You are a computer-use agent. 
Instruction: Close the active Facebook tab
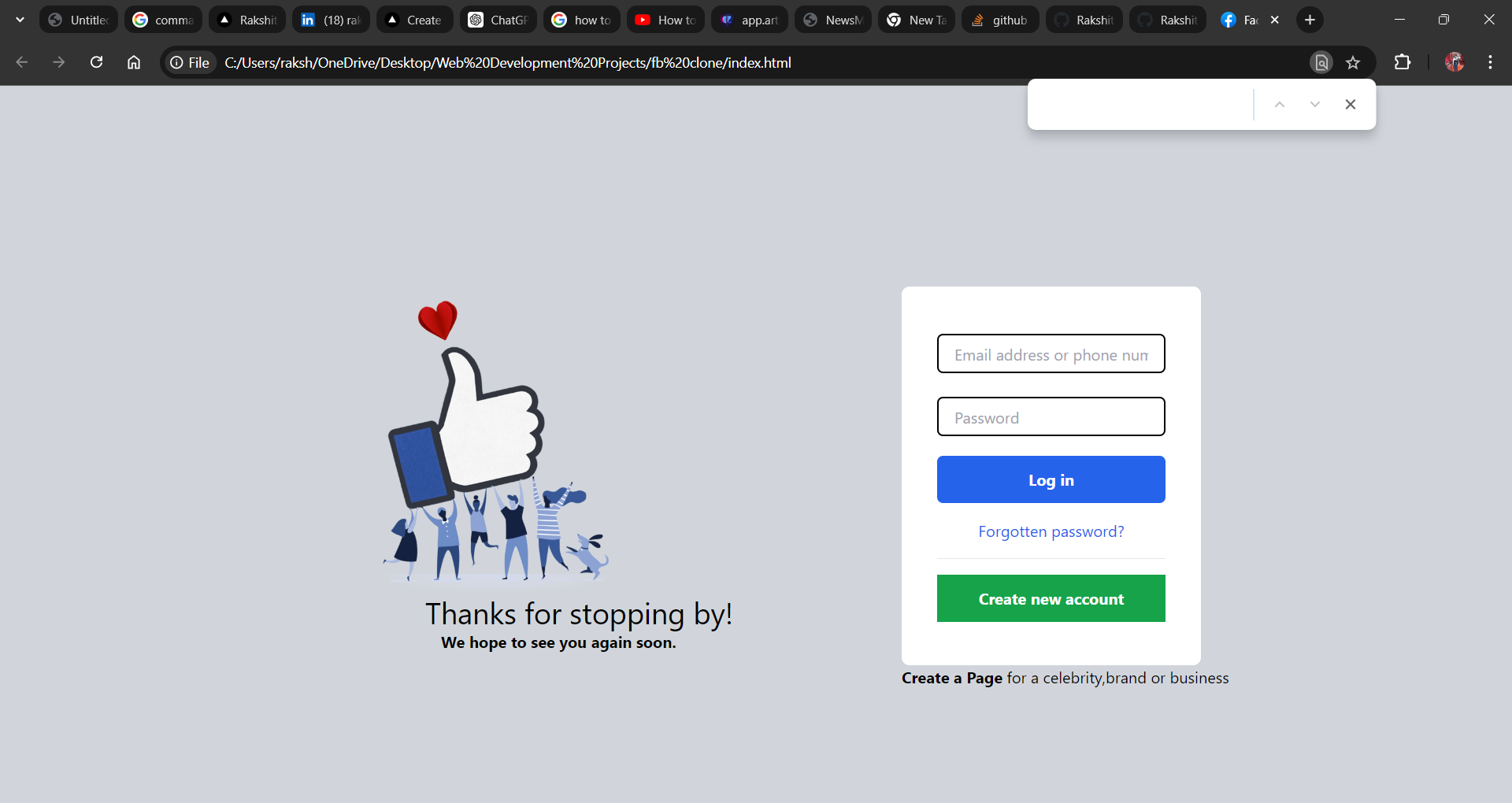point(1275,20)
